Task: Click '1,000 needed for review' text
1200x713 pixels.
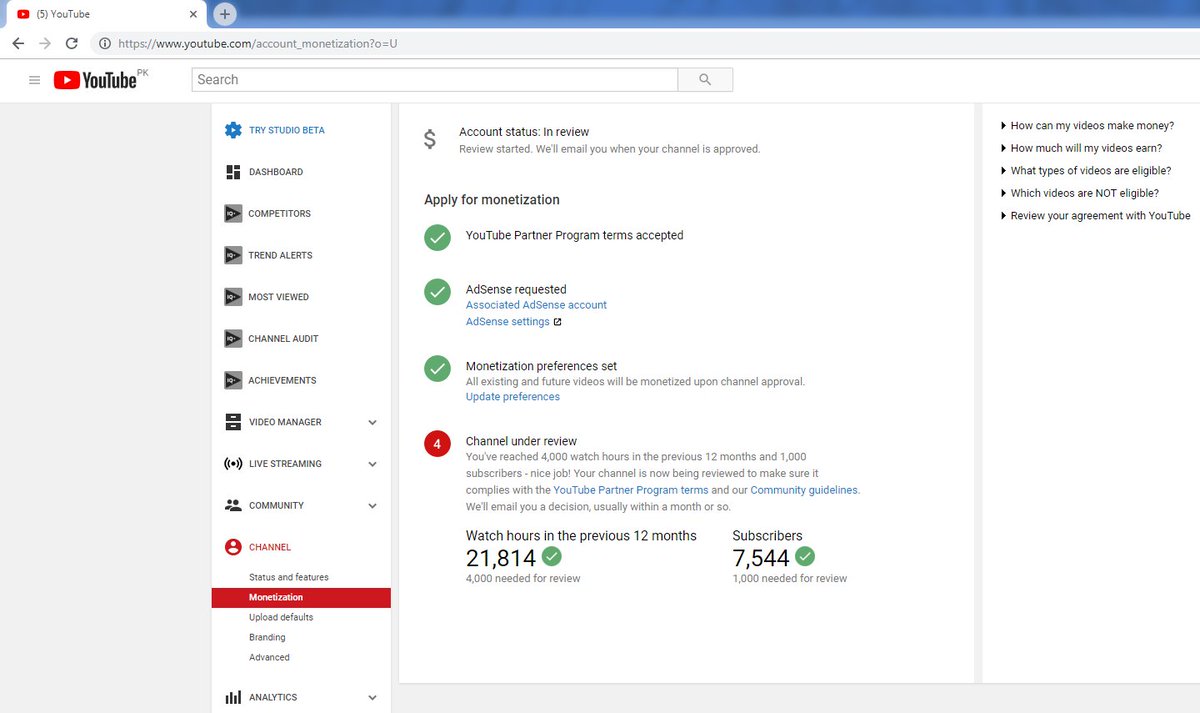Action: [x=790, y=578]
